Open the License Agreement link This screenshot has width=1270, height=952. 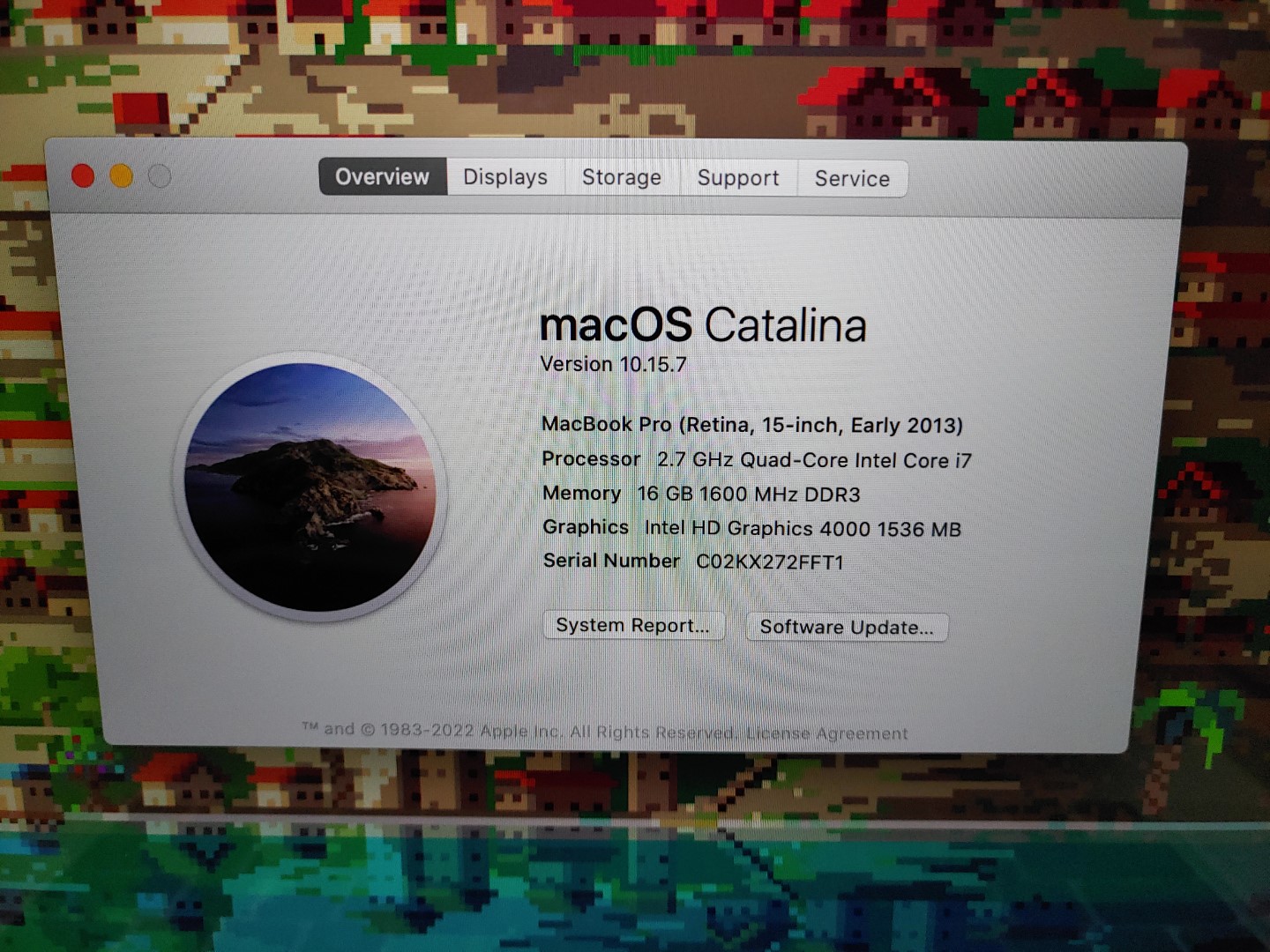click(x=827, y=733)
